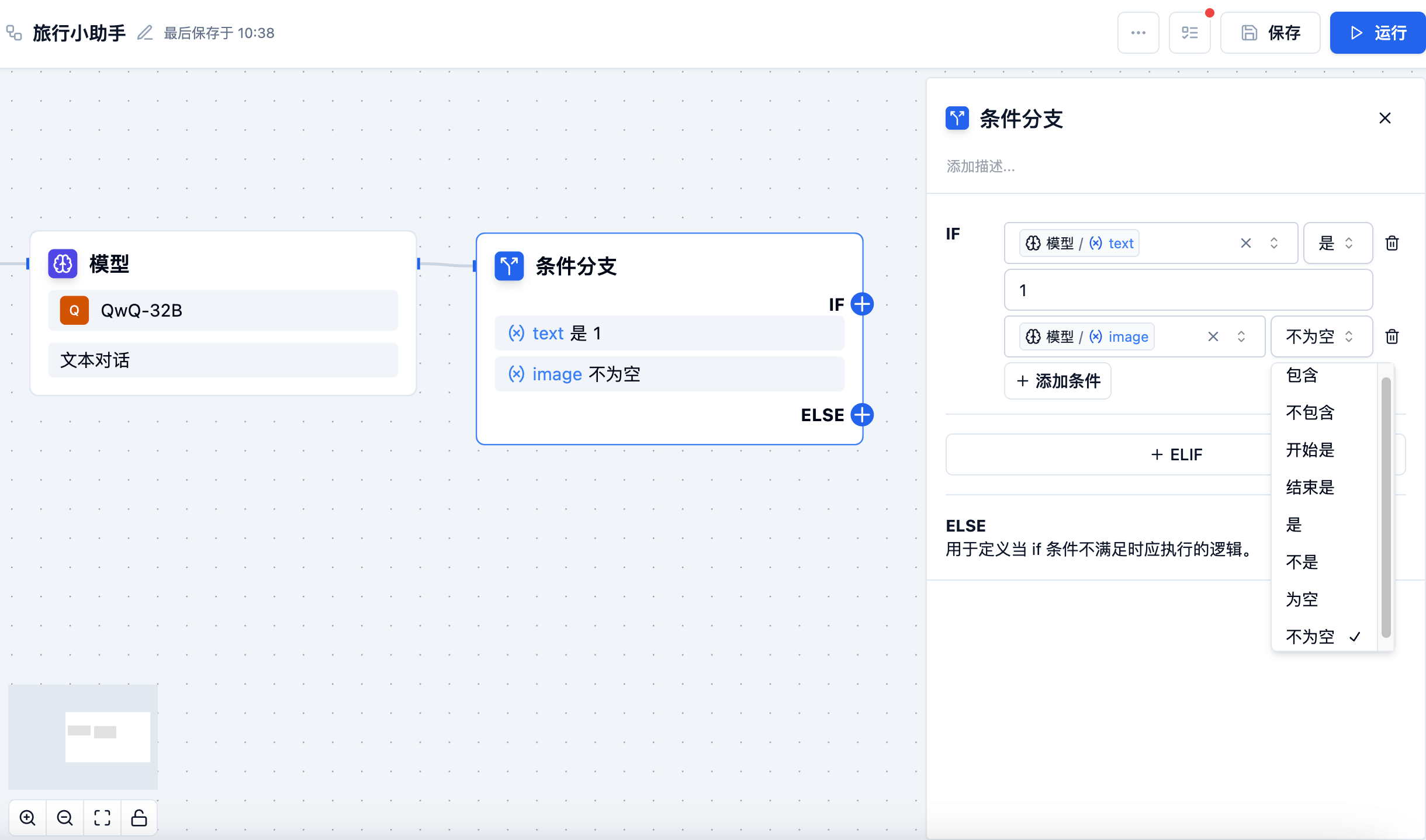Click the ELSE branch plus connector
The width and height of the screenshot is (1426, 840).
tap(862, 415)
